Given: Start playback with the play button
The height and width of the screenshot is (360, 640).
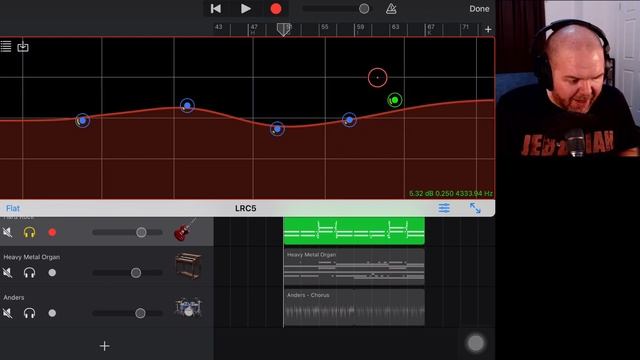Looking at the screenshot, I should point(245,9).
